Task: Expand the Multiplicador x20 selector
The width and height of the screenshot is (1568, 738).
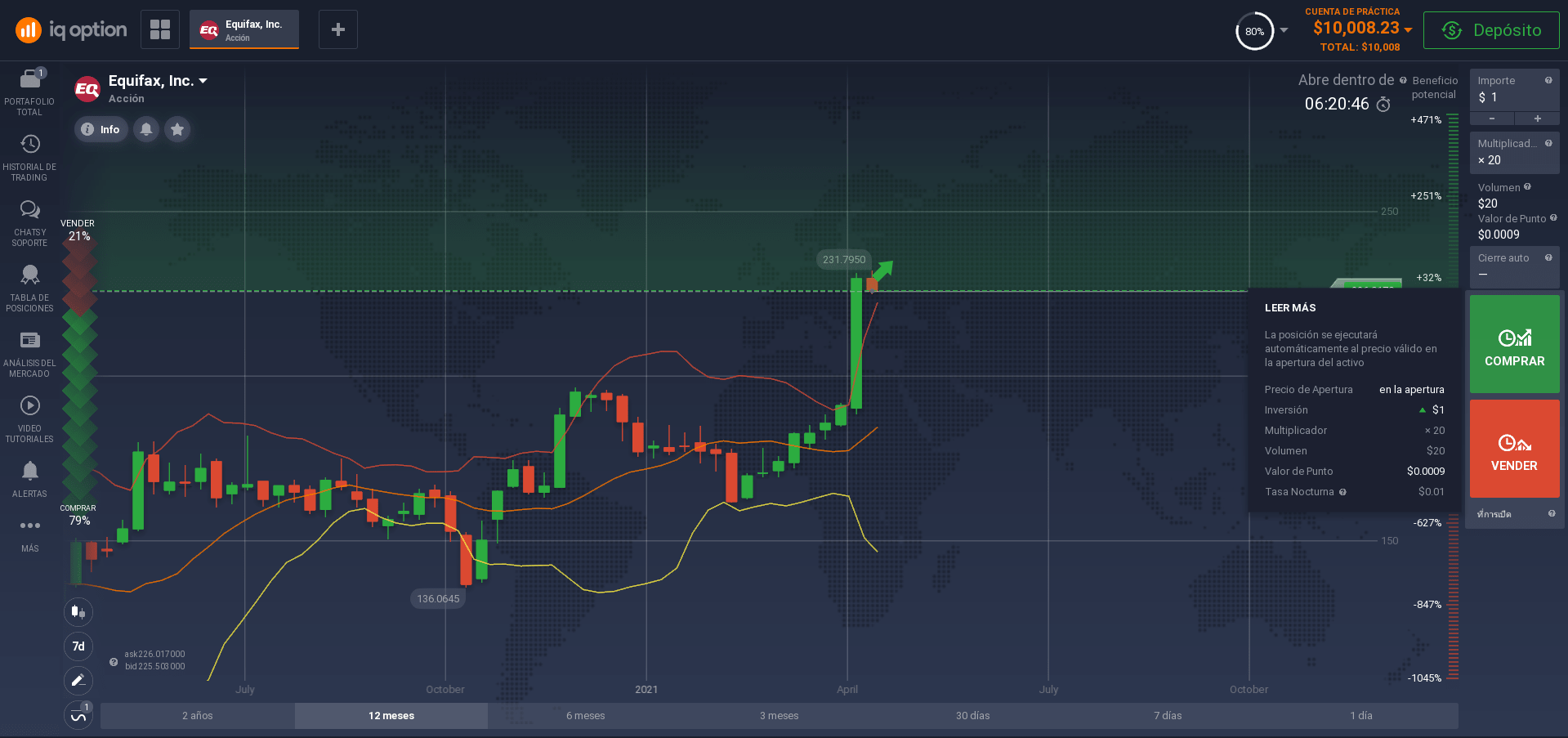Action: [x=1514, y=153]
